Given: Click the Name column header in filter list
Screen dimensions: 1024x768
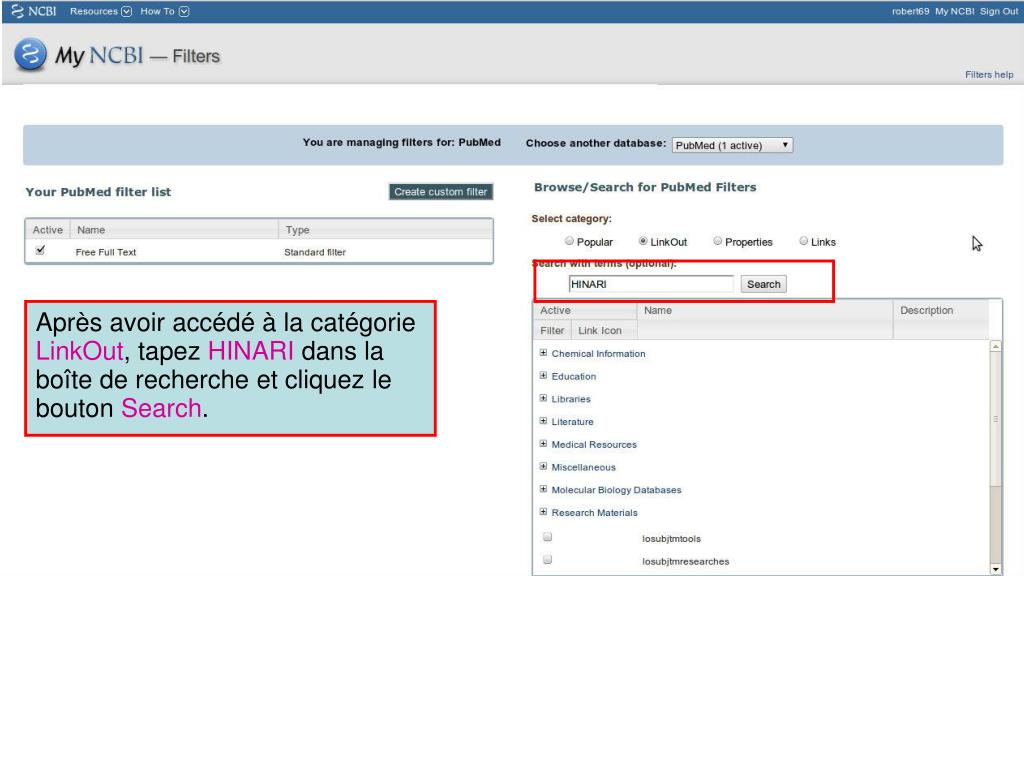Looking at the screenshot, I should 91,230.
